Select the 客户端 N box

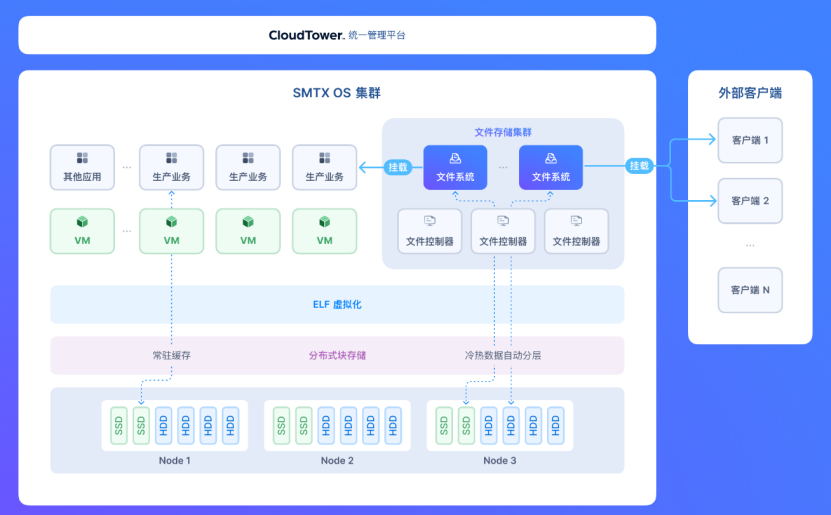(750, 290)
